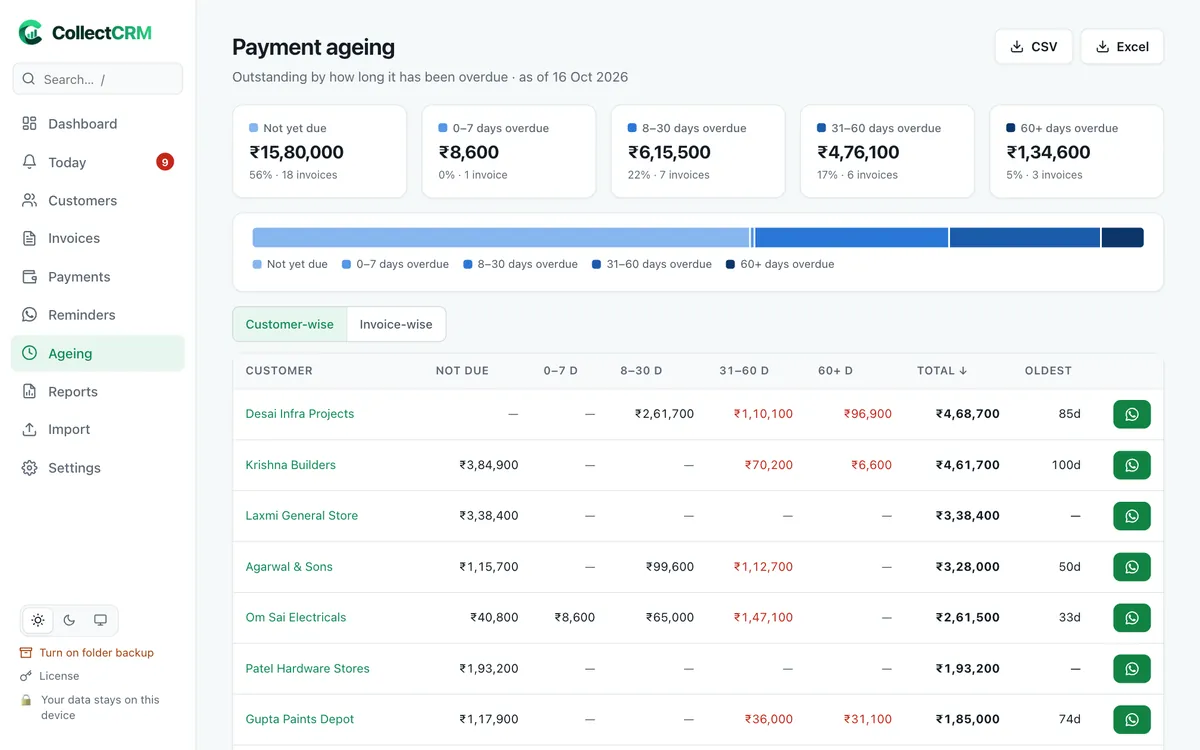This screenshot has width=1200, height=750.
Task: Click the Import upload icon
Action: click(29, 429)
